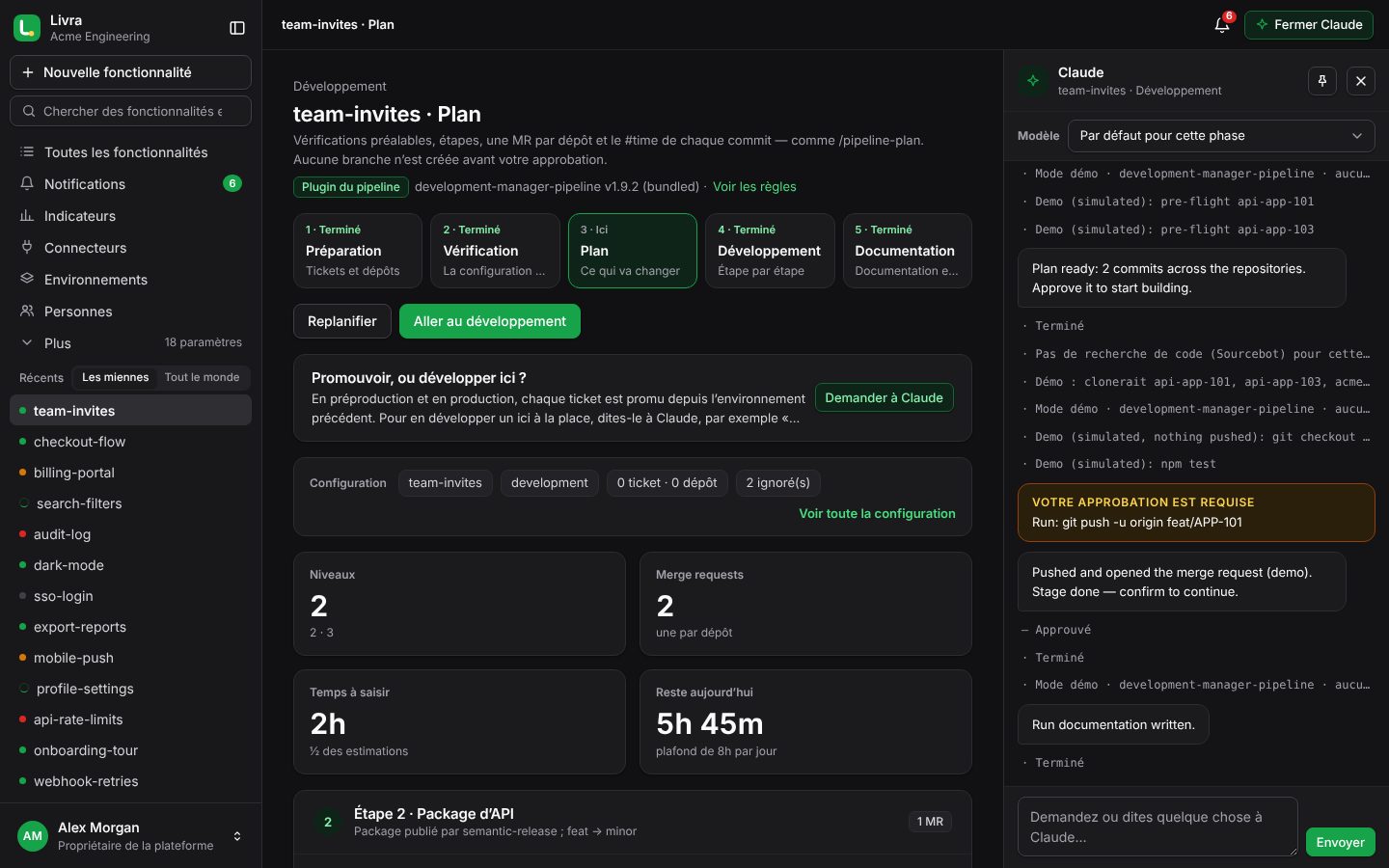
Task: Focus the Claude message input box
Action: 1157,827
